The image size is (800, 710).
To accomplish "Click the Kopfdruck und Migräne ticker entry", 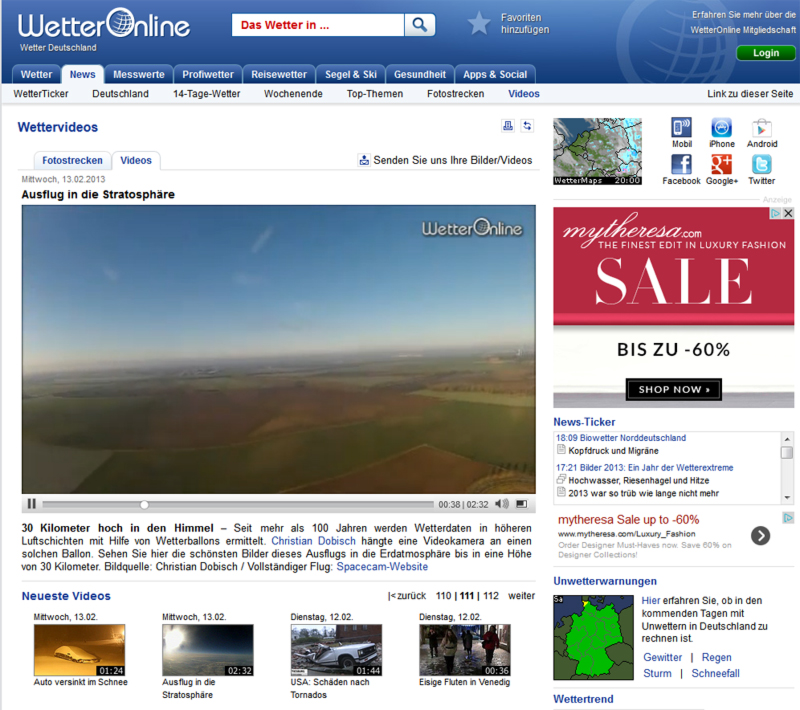I will pos(613,451).
